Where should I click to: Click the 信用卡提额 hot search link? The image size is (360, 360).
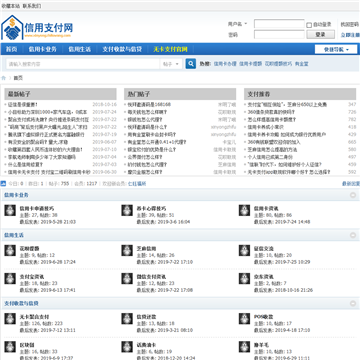pyautogui.click(x=251, y=64)
